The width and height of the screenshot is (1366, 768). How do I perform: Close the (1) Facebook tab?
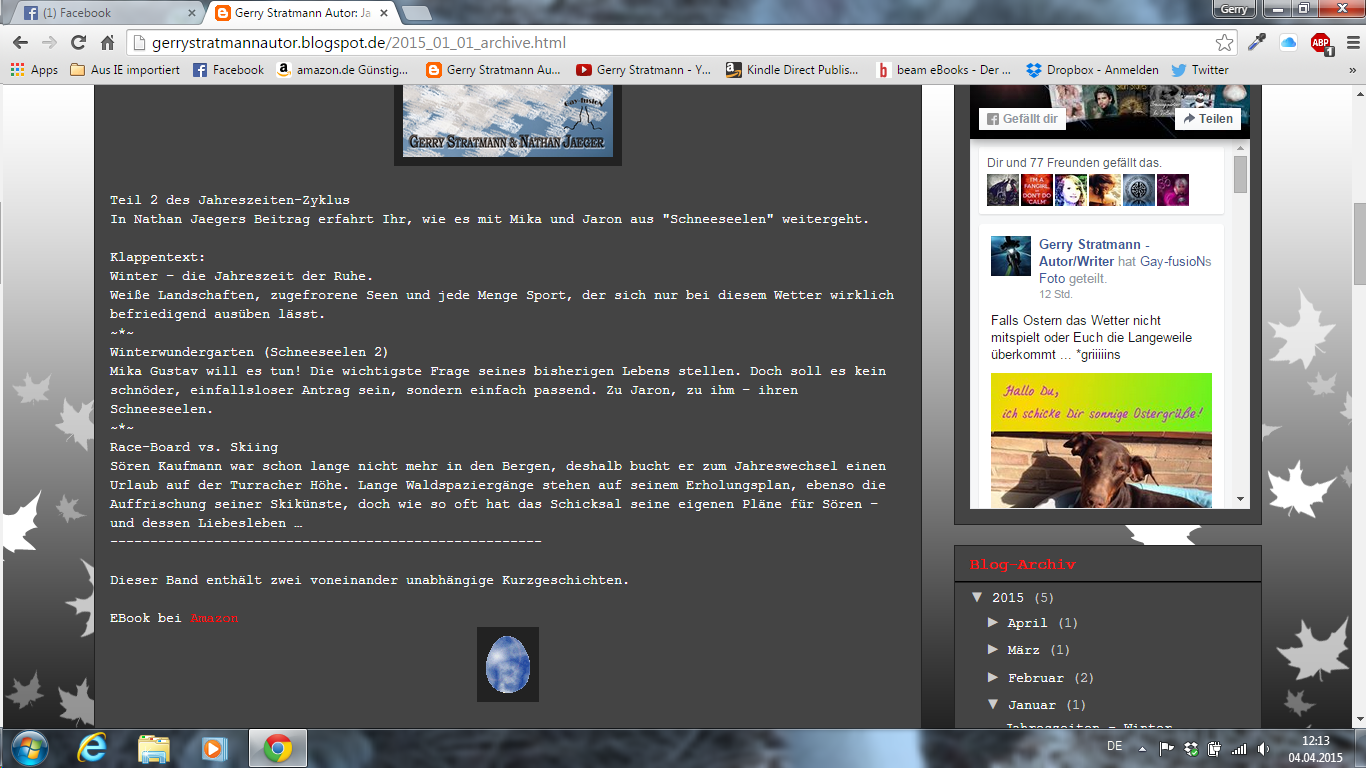[193, 14]
